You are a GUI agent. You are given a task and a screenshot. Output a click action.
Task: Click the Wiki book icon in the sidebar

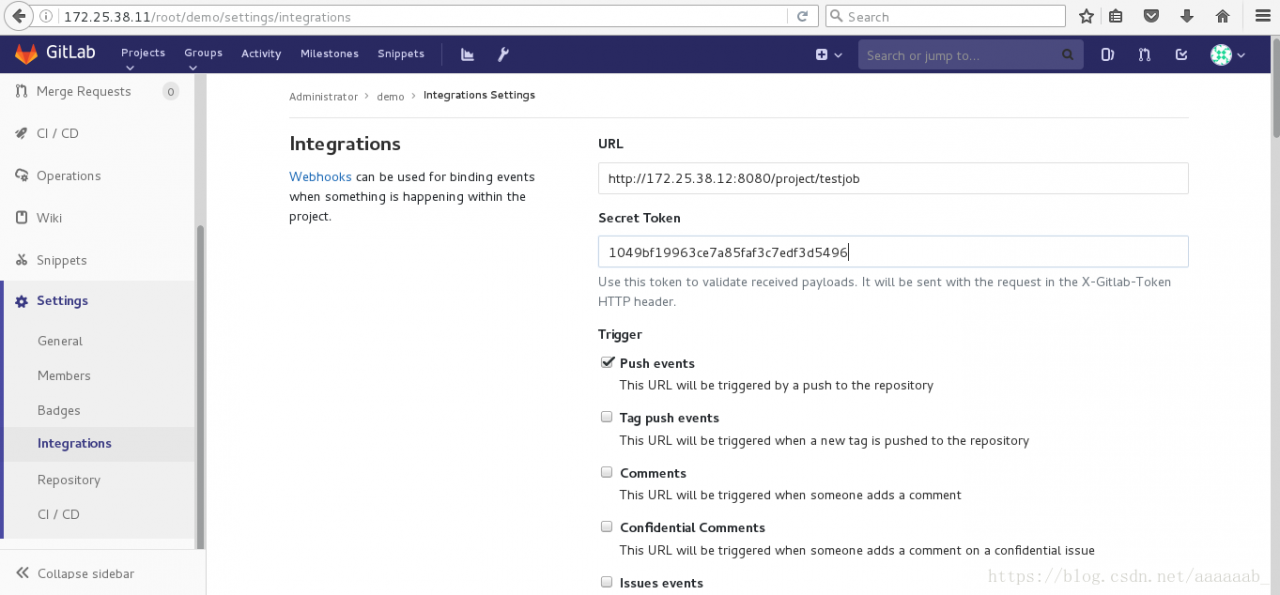pos(21,217)
